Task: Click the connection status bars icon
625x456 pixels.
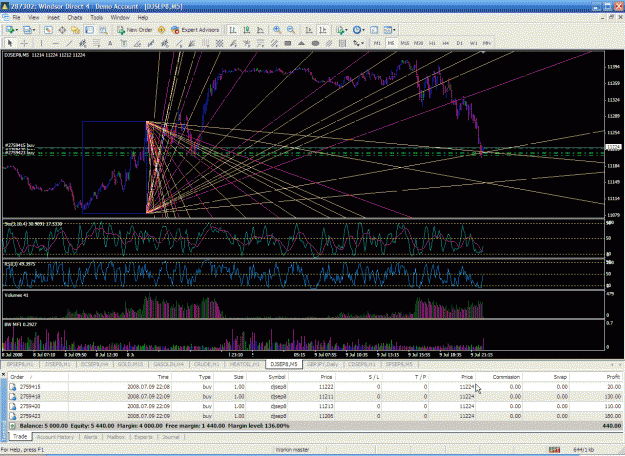Action: tap(554, 450)
